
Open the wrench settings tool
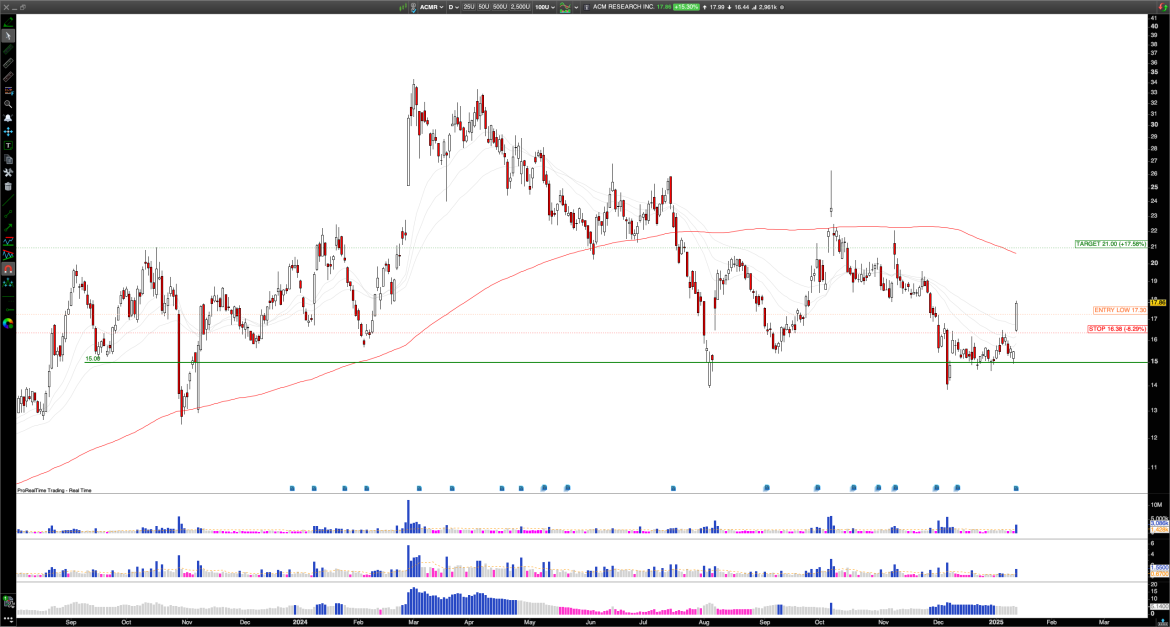coord(8,172)
